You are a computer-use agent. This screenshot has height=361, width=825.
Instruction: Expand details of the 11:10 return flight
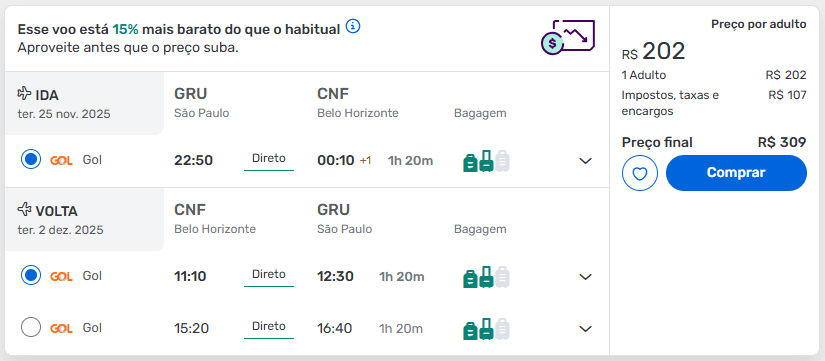click(x=586, y=277)
